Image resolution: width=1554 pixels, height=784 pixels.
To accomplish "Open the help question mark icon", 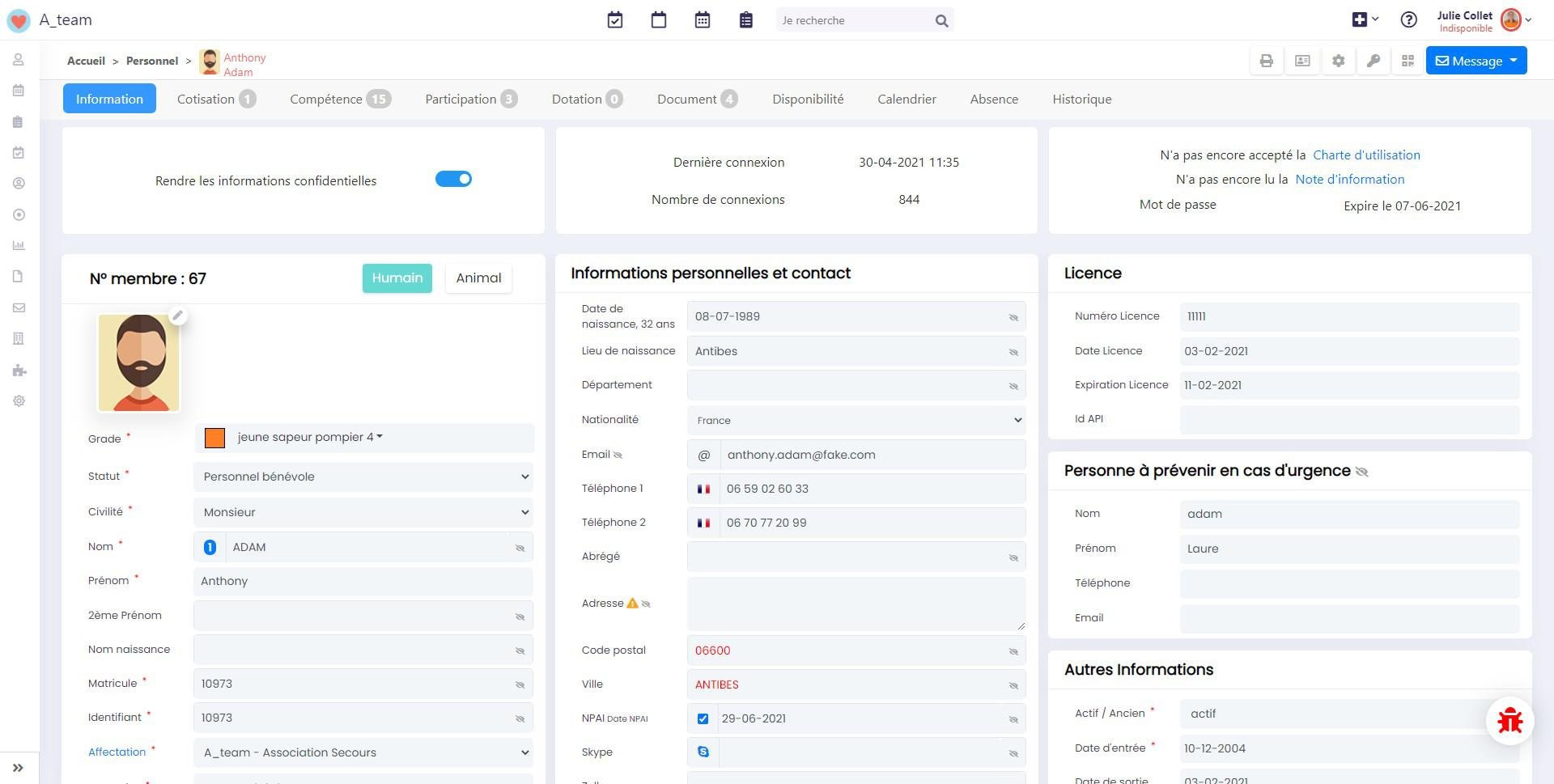I will [1409, 20].
